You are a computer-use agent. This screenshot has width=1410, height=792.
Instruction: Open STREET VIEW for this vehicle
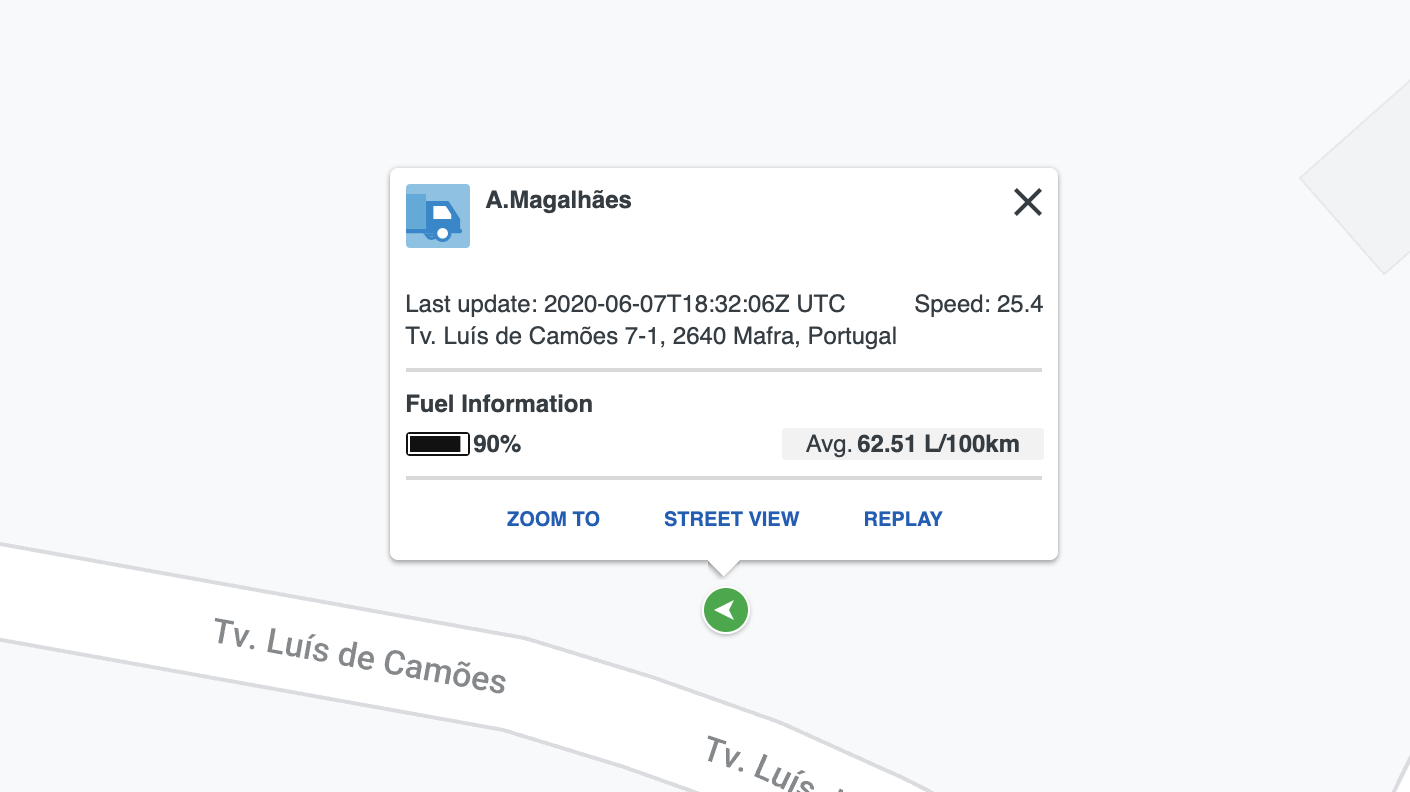(x=732, y=519)
